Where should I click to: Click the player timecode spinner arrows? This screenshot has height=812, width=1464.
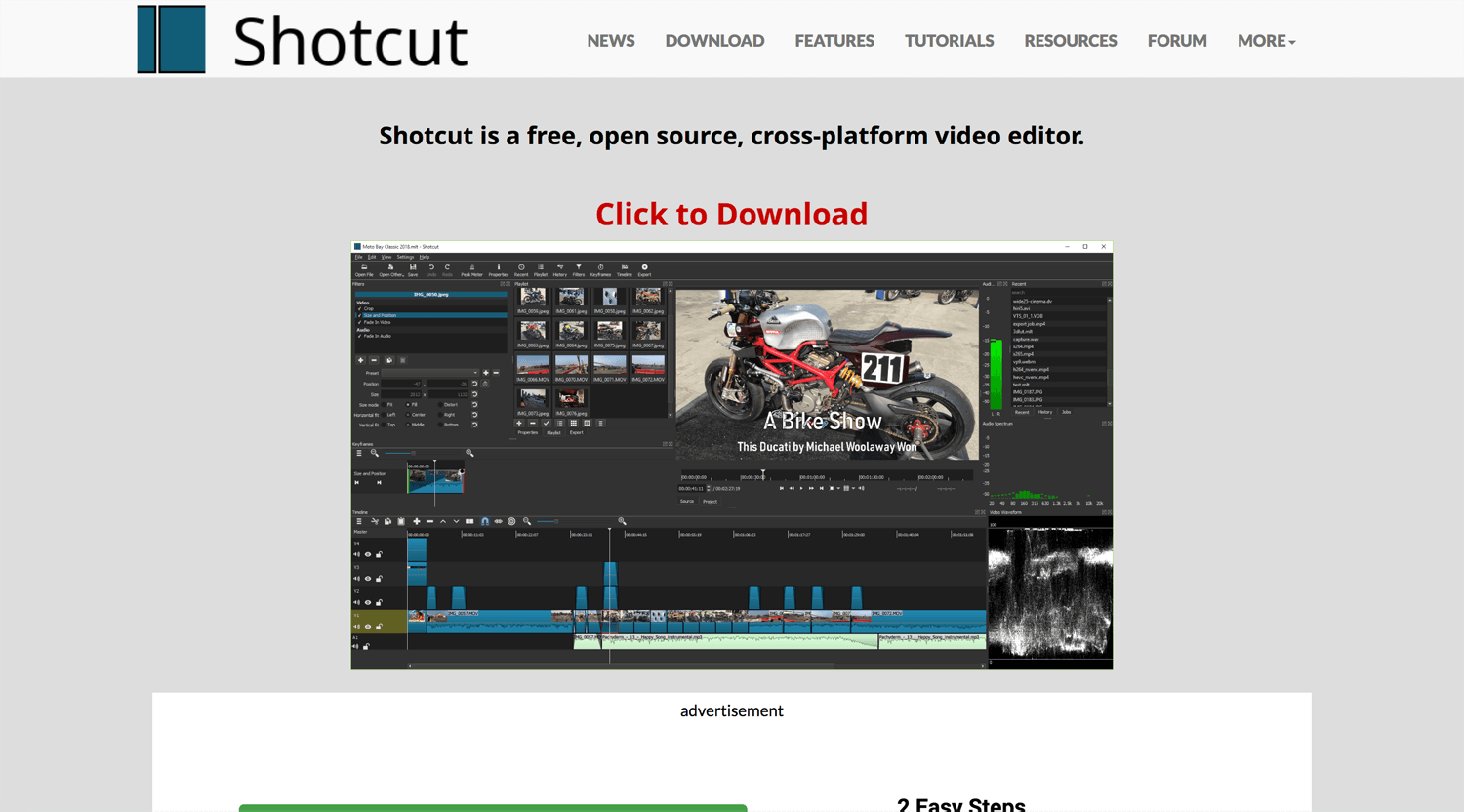point(709,488)
